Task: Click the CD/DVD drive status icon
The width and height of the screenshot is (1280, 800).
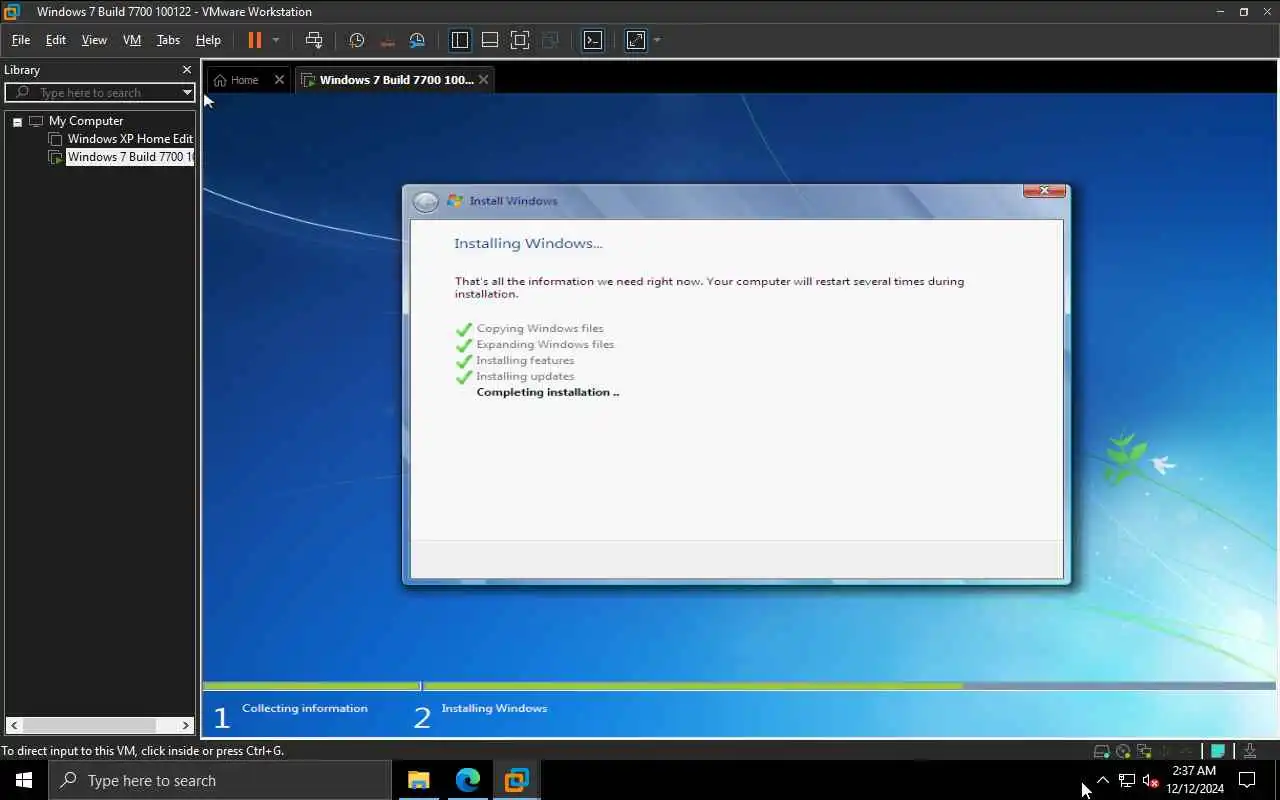Action: click(x=1123, y=751)
